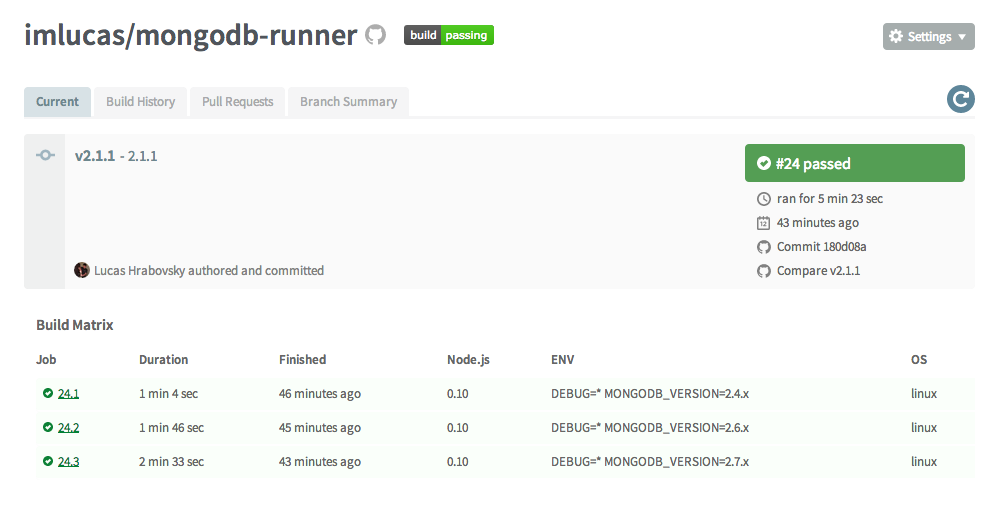The height and width of the screenshot is (523, 992).
Task: Expand the Settings dropdown arrow
Action: (962, 37)
